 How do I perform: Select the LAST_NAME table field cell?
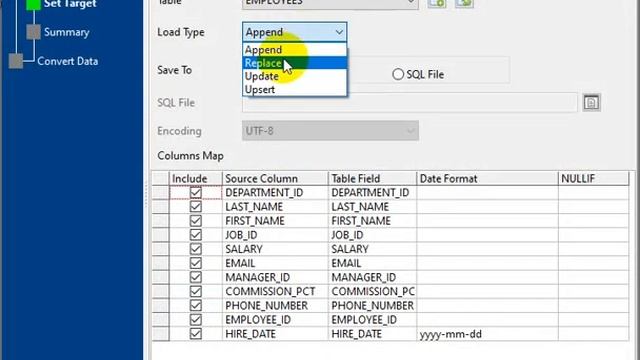[x=372, y=207]
